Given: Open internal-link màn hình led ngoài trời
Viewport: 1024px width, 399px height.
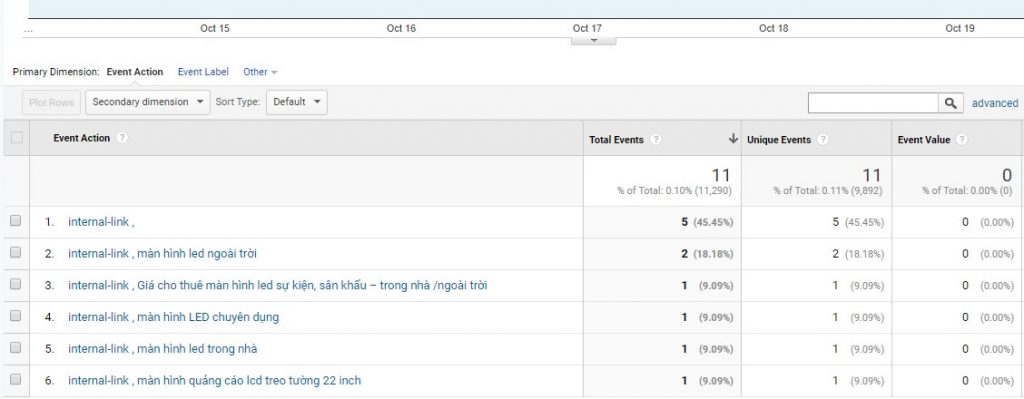Looking at the screenshot, I should tap(162, 253).
